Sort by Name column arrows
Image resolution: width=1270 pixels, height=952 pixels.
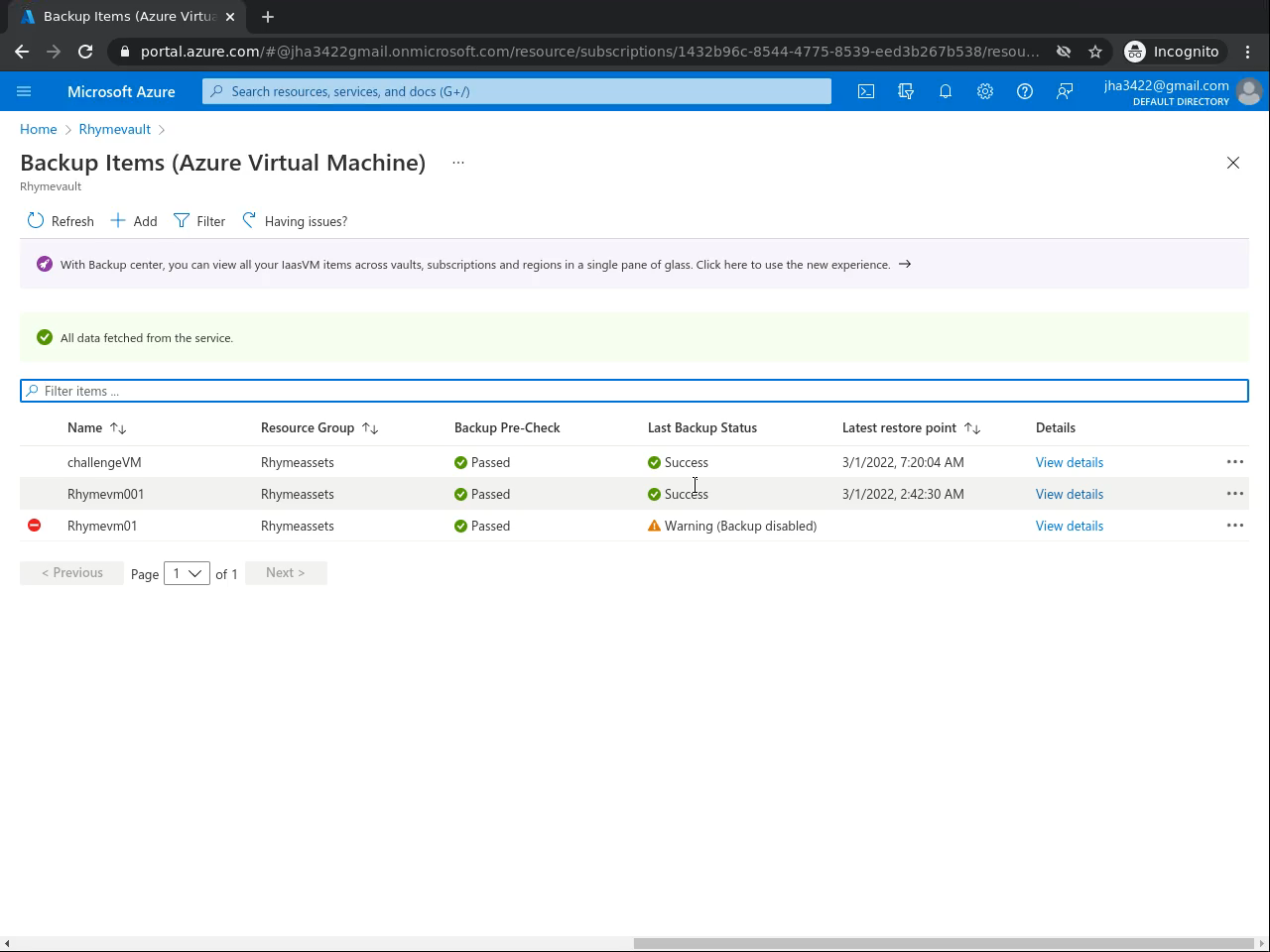point(118,428)
